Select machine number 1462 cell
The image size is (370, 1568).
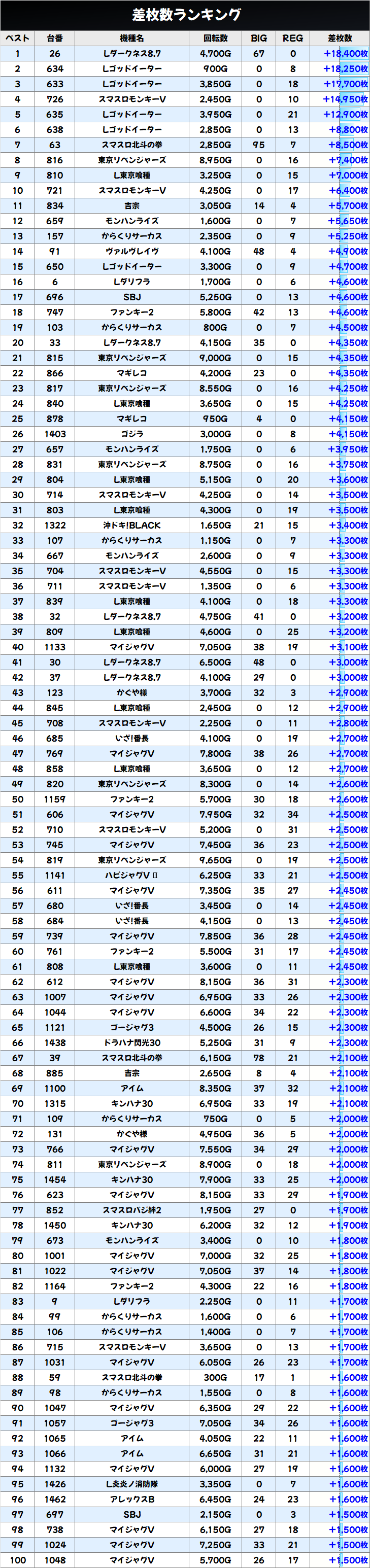point(55,1499)
